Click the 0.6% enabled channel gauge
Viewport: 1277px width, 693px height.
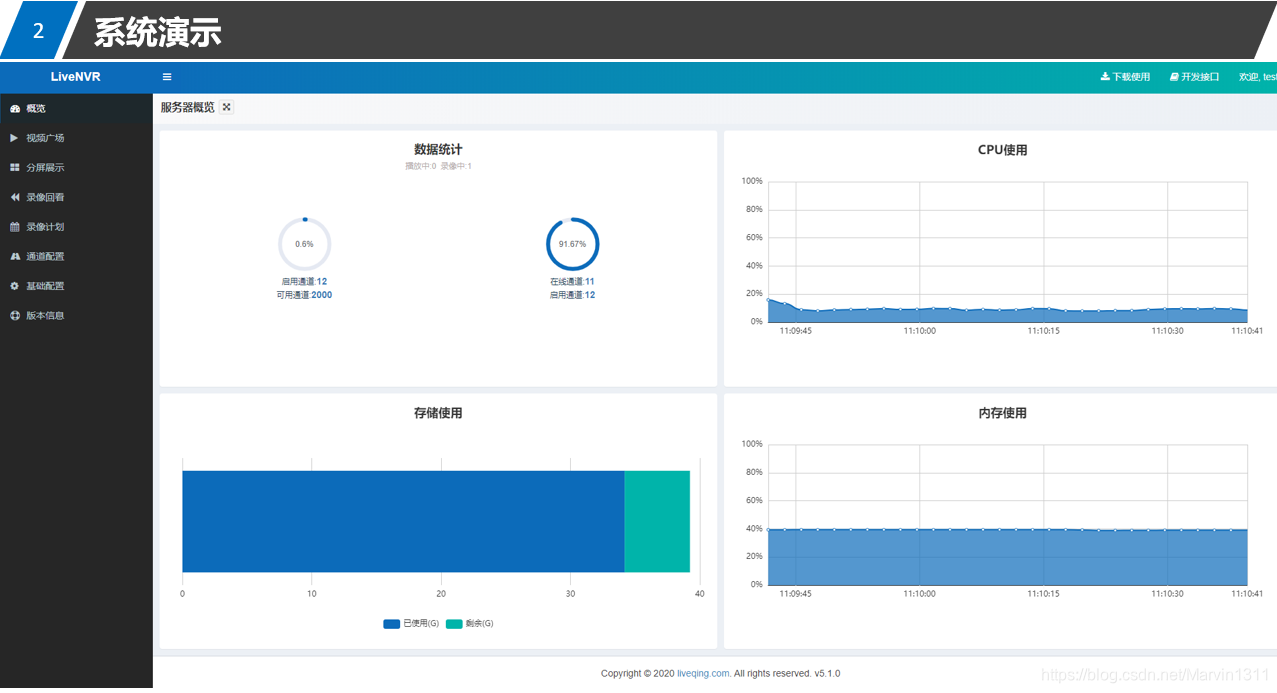304,244
